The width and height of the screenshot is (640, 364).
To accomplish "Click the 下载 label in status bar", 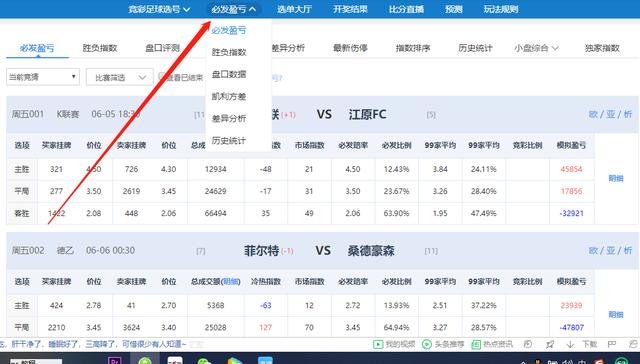I will 589,344.
